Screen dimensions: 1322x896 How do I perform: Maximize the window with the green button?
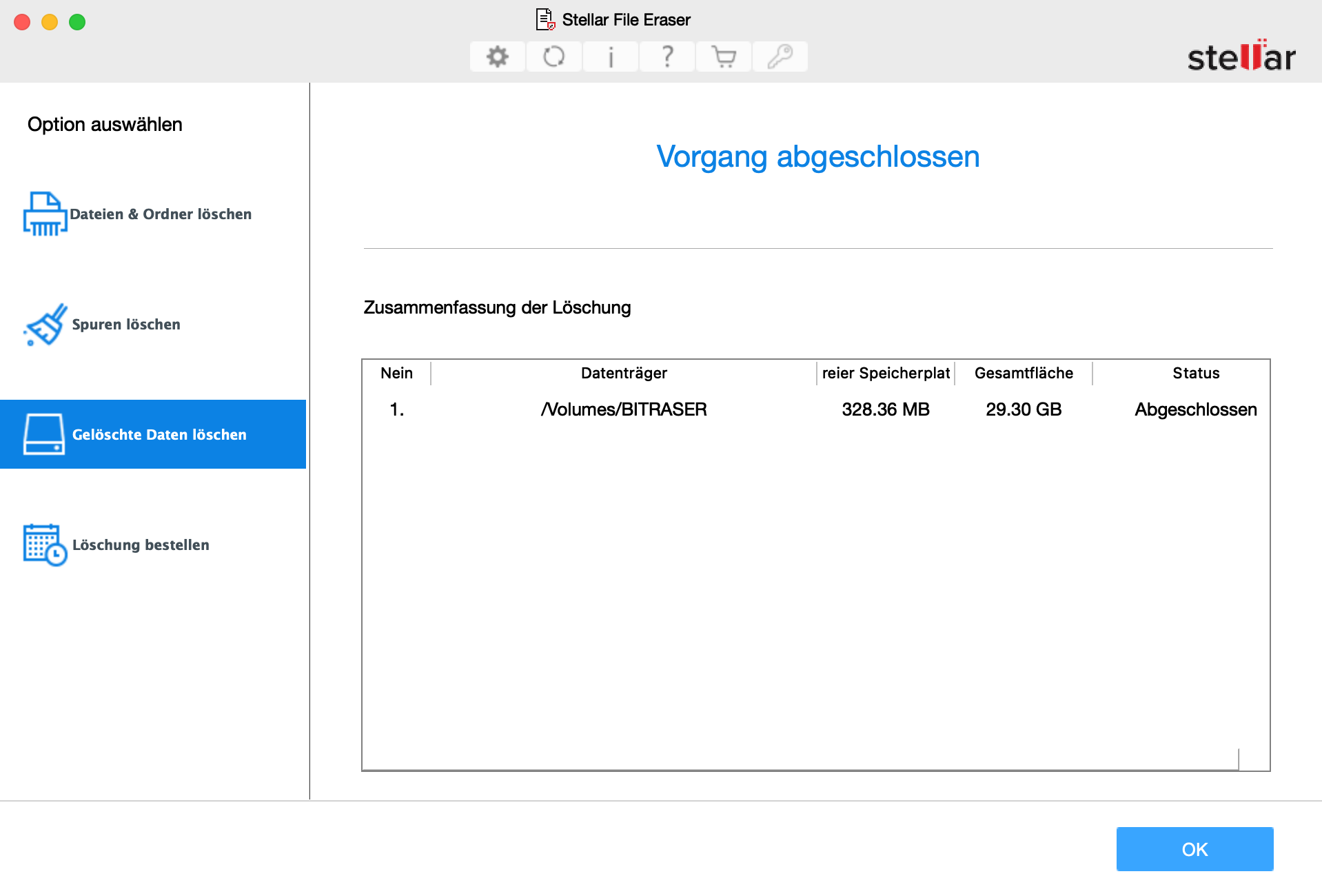[x=77, y=22]
